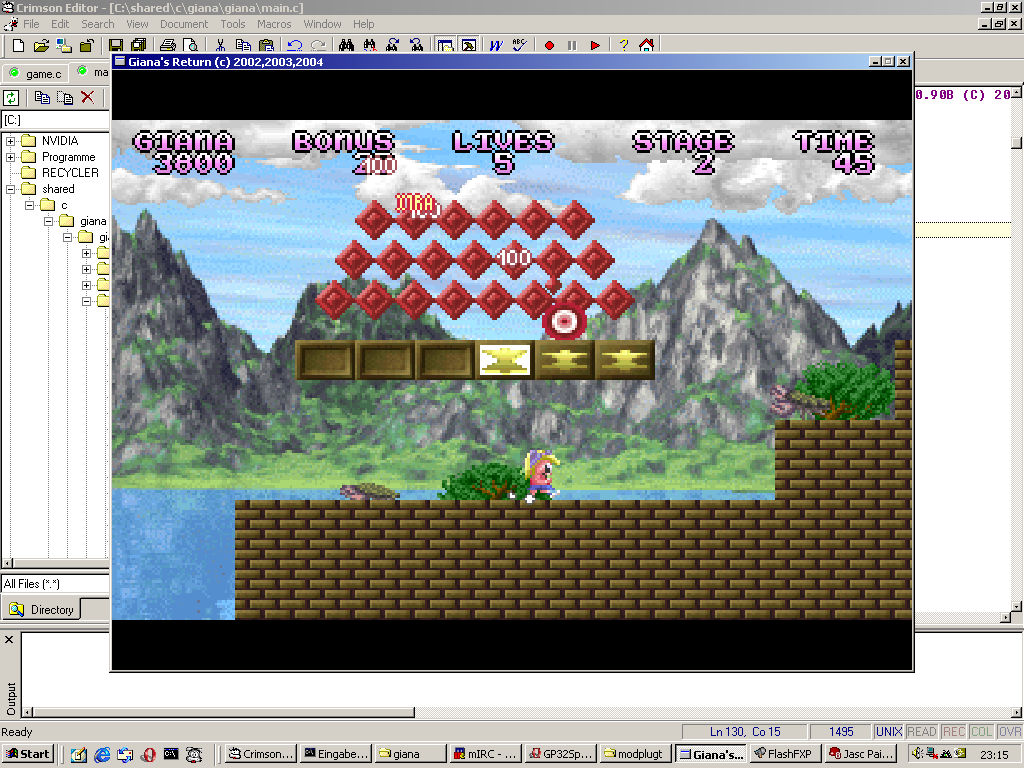Click the Cut scissors icon
This screenshot has height=768, width=1024.
pos(221,45)
